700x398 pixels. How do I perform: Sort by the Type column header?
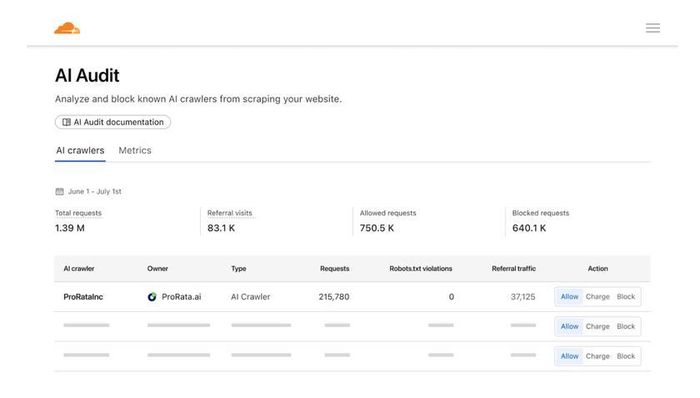239,269
